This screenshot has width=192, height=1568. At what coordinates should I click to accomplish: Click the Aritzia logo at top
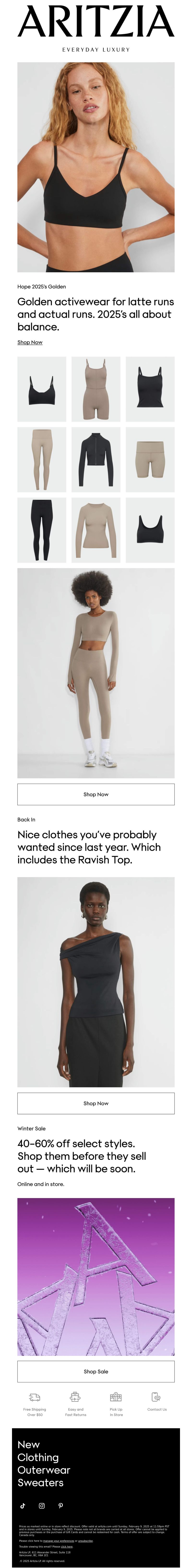(x=96, y=22)
